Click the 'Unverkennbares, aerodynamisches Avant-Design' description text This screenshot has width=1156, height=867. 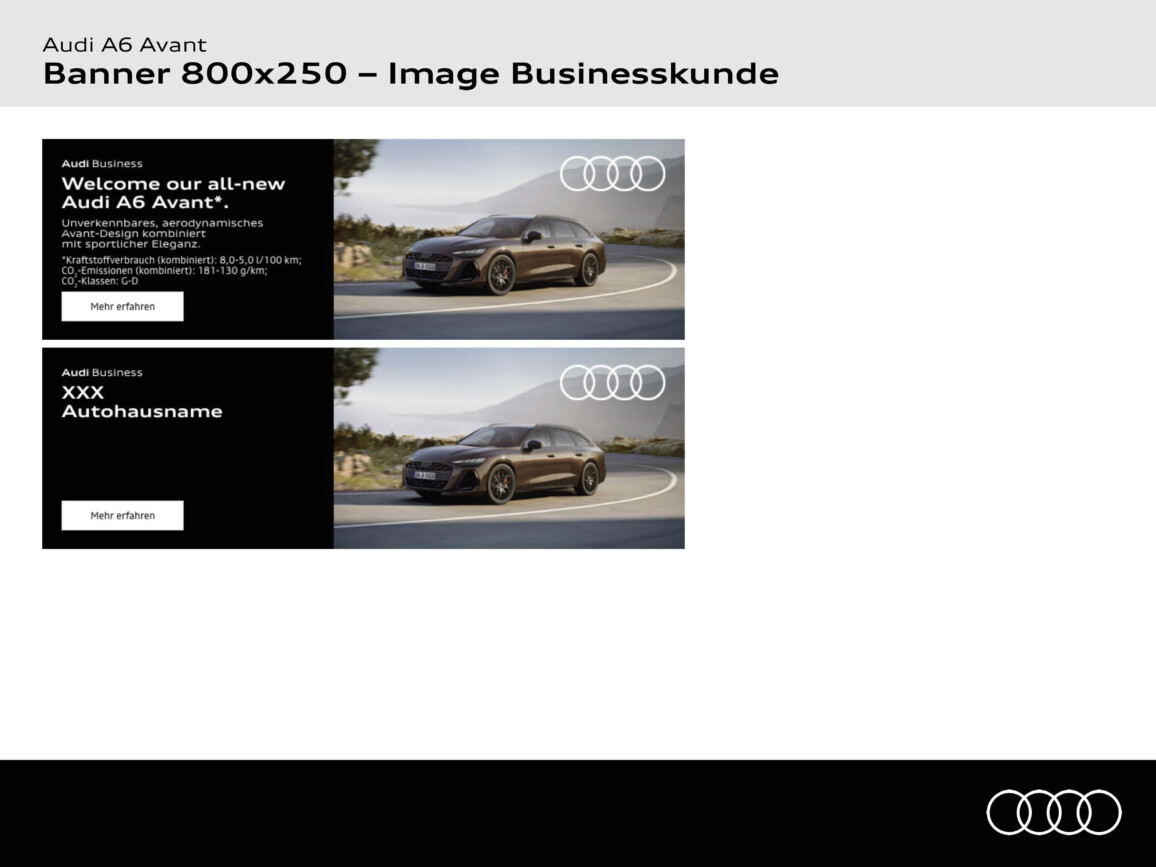click(162, 233)
